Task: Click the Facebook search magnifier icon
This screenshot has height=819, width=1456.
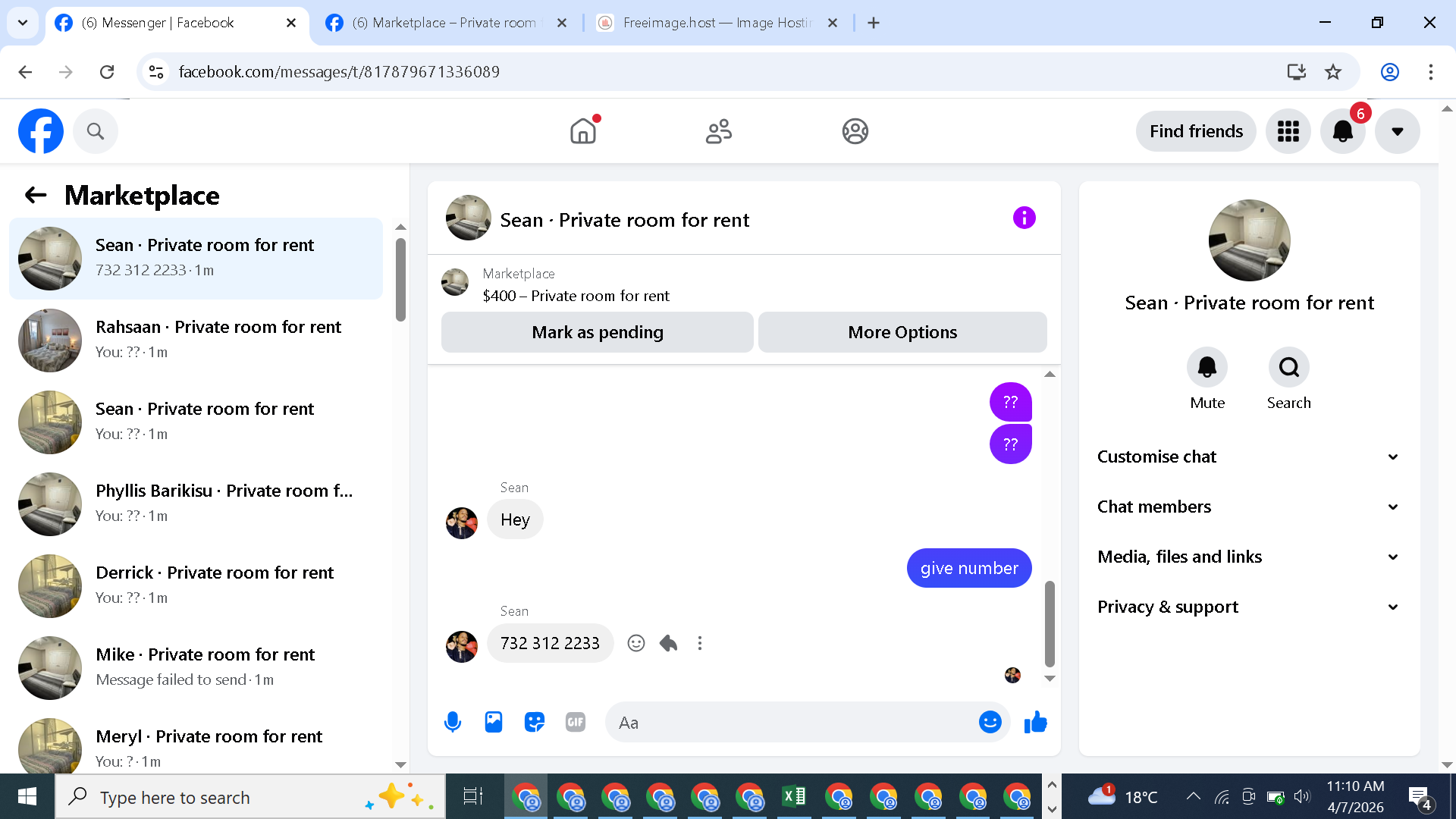Action: (x=96, y=131)
